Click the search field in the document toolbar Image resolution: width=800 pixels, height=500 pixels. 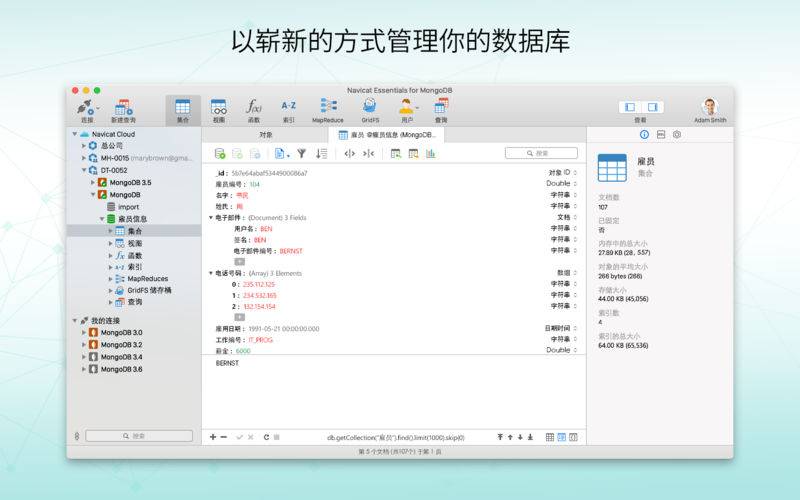tap(541, 153)
